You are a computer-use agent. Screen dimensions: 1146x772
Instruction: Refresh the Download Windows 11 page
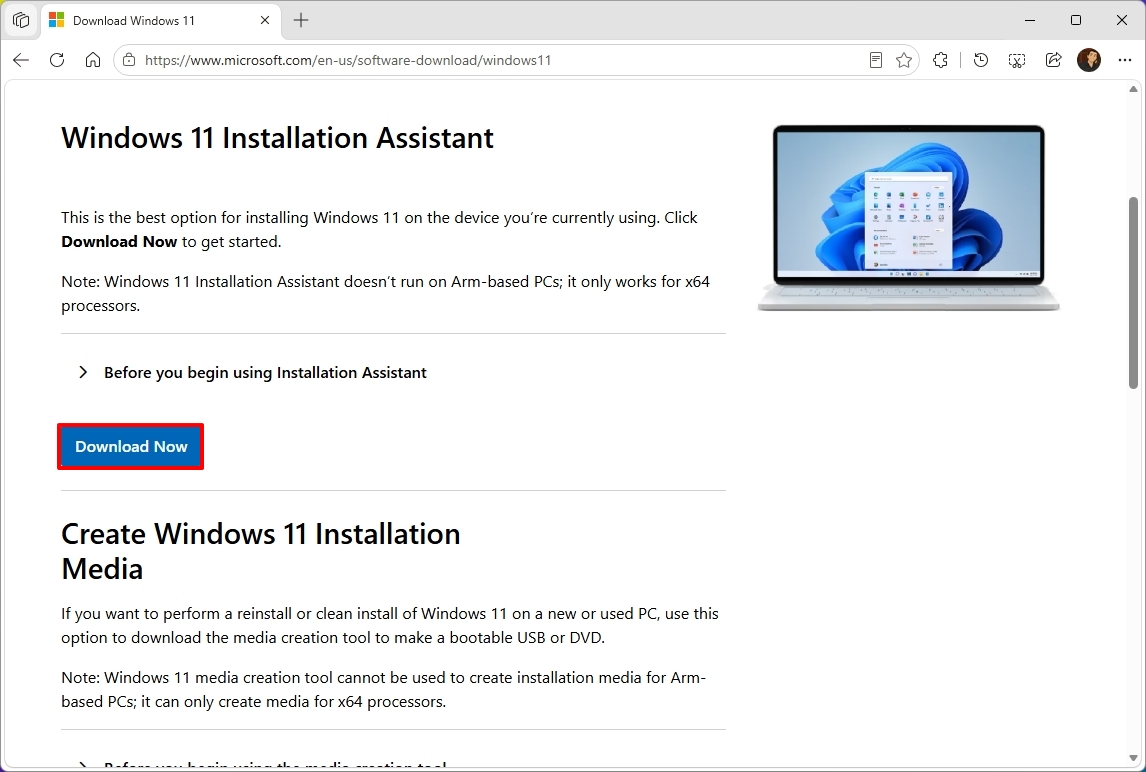[57, 60]
